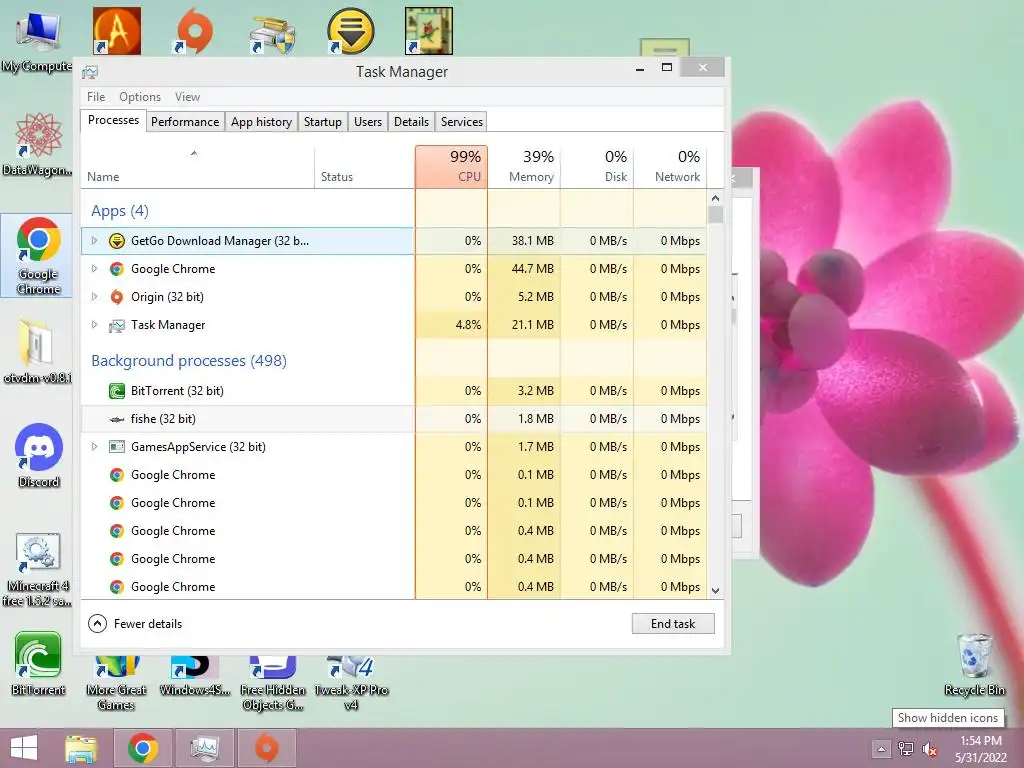Expand Google Chrome app process group
The height and width of the screenshot is (768, 1024).
coord(94,269)
